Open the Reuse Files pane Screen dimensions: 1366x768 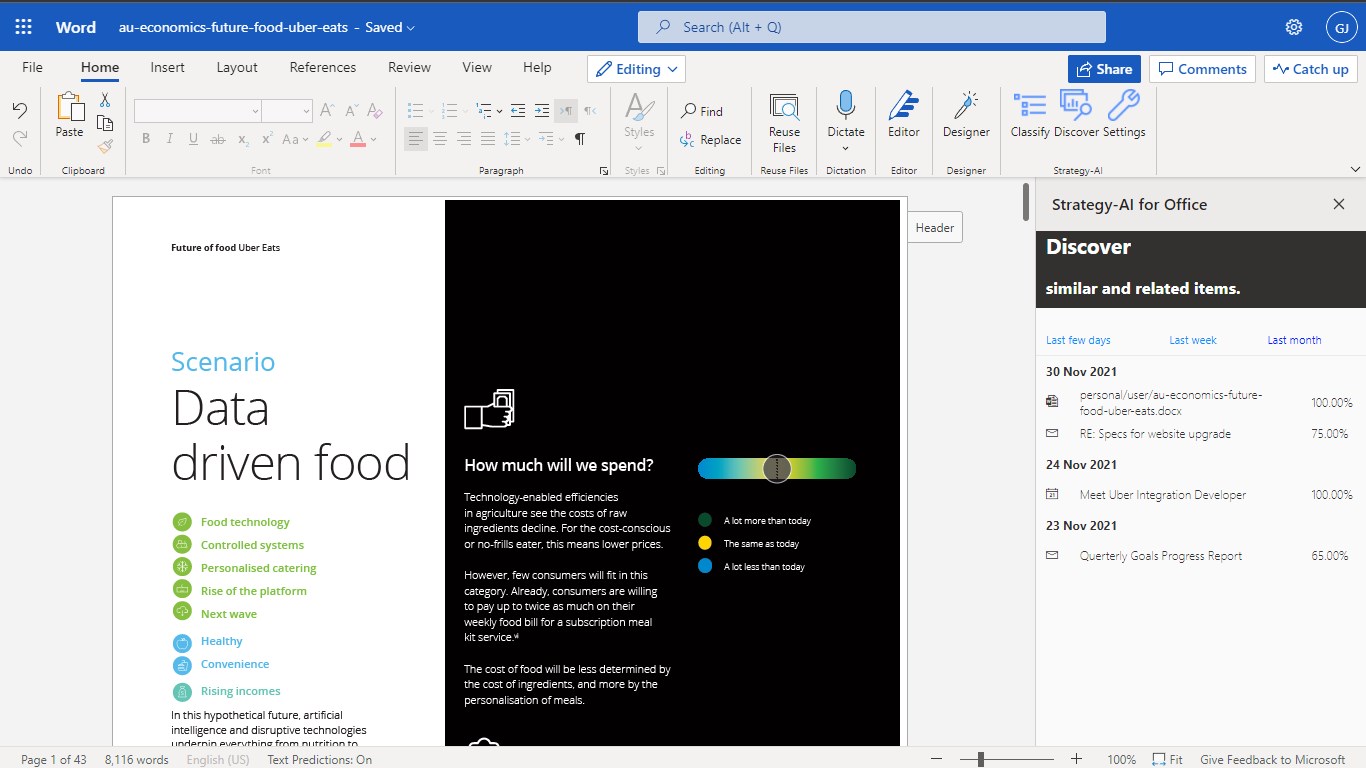784,123
